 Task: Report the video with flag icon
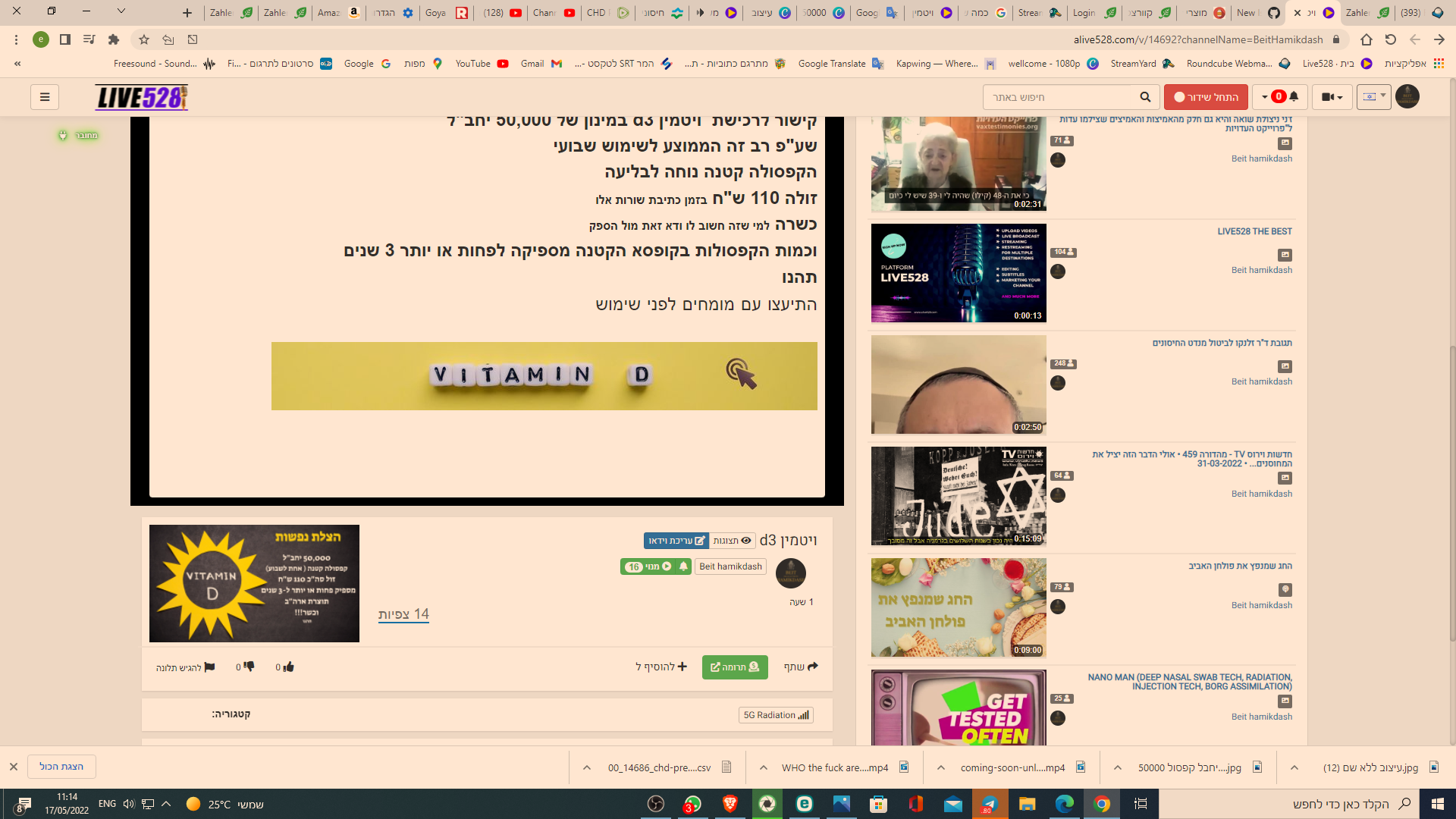pyautogui.click(x=186, y=667)
